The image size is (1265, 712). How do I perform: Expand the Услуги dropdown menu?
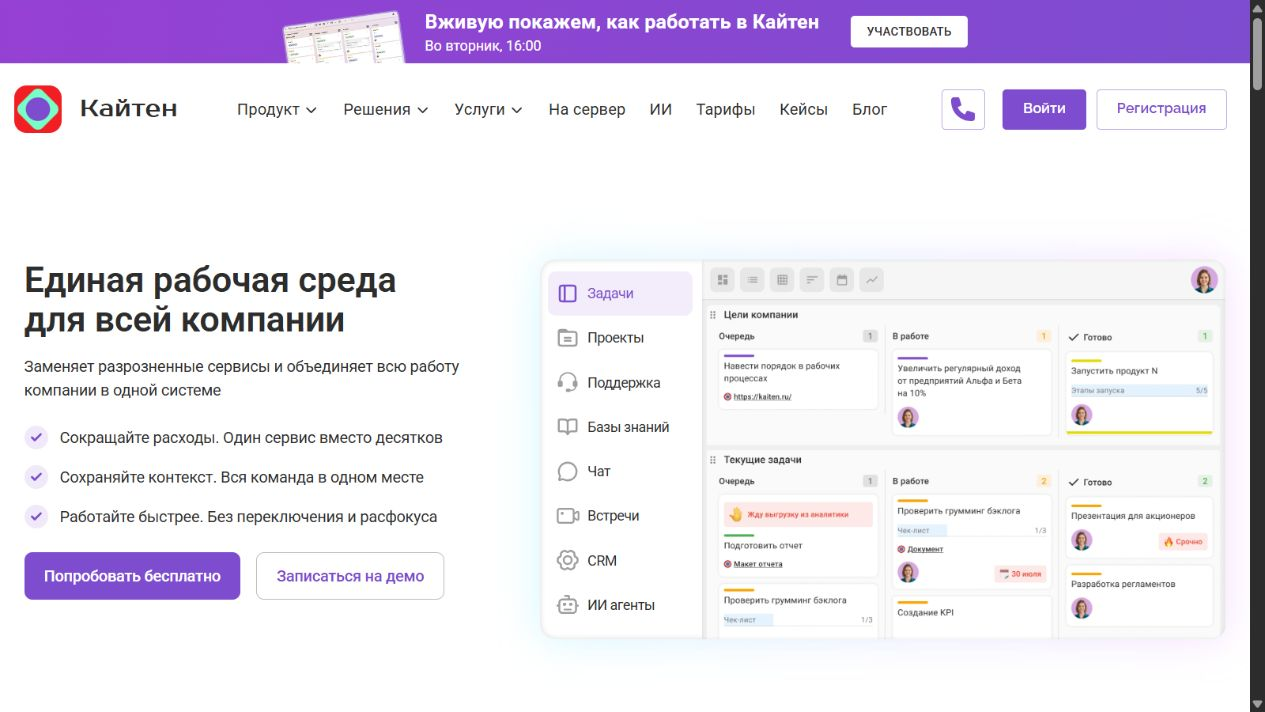point(489,110)
